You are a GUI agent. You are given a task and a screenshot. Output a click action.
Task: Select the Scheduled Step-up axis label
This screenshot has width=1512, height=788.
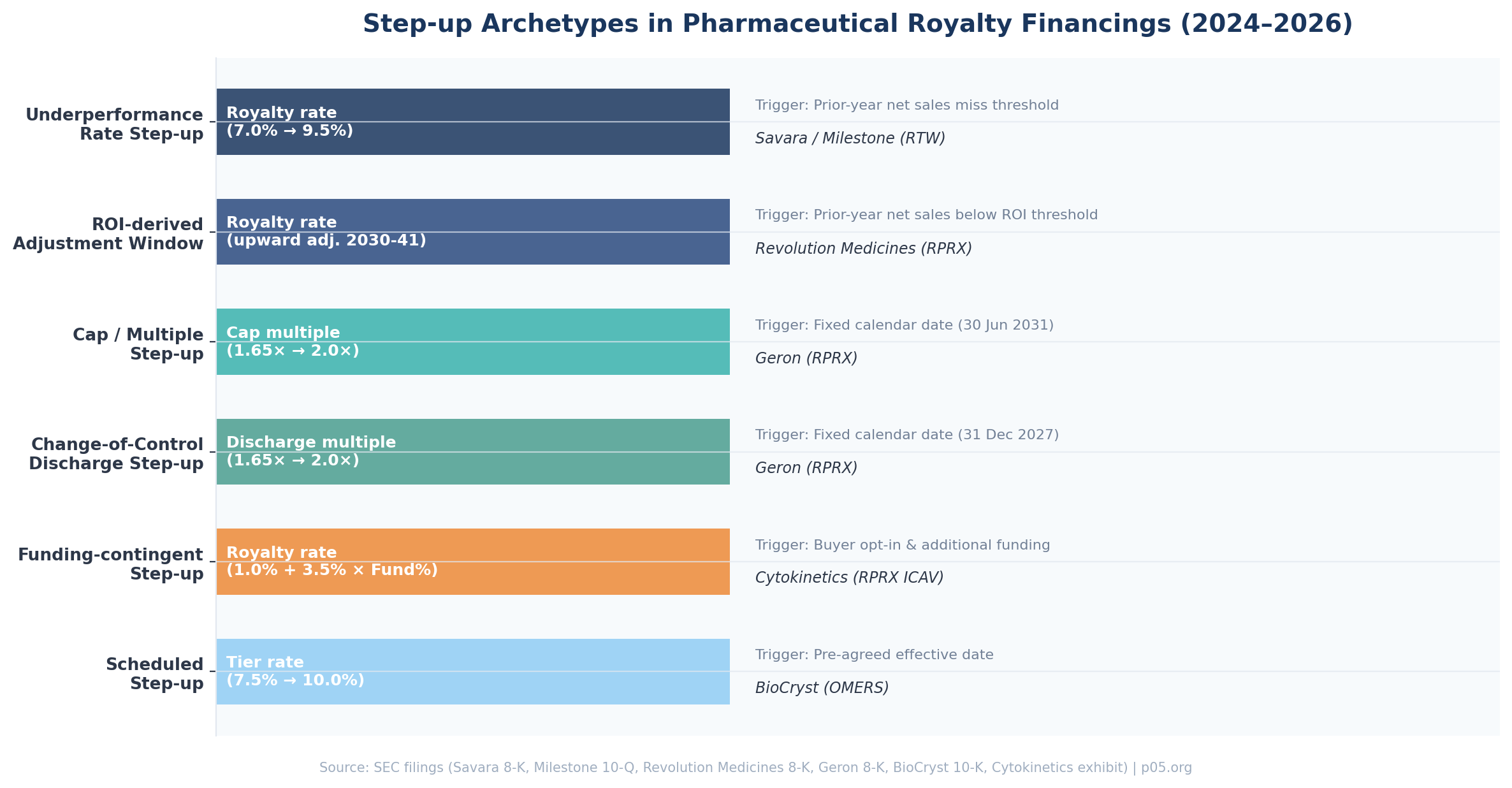point(155,674)
